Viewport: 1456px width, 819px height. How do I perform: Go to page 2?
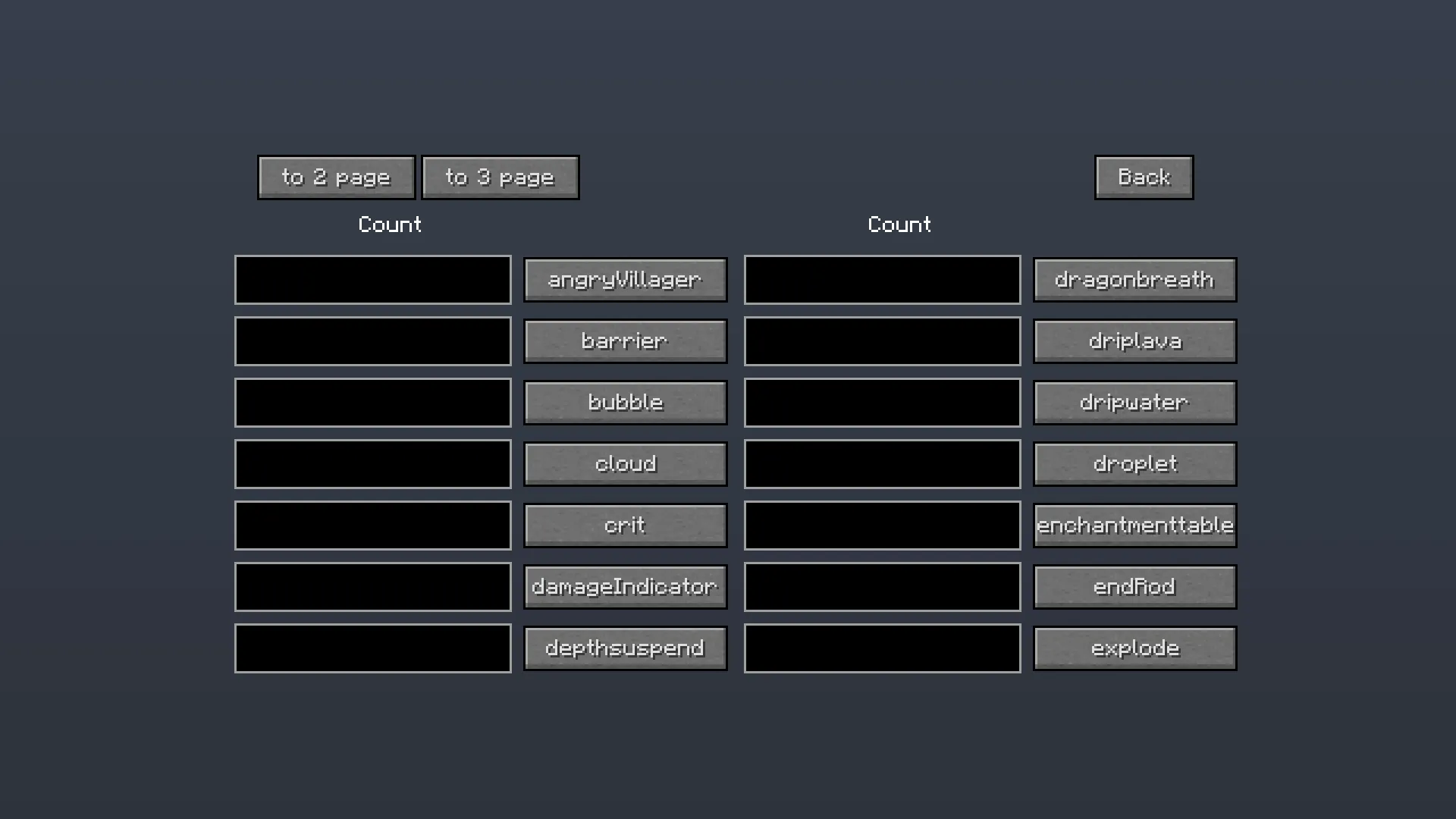[x=336, y=177]
